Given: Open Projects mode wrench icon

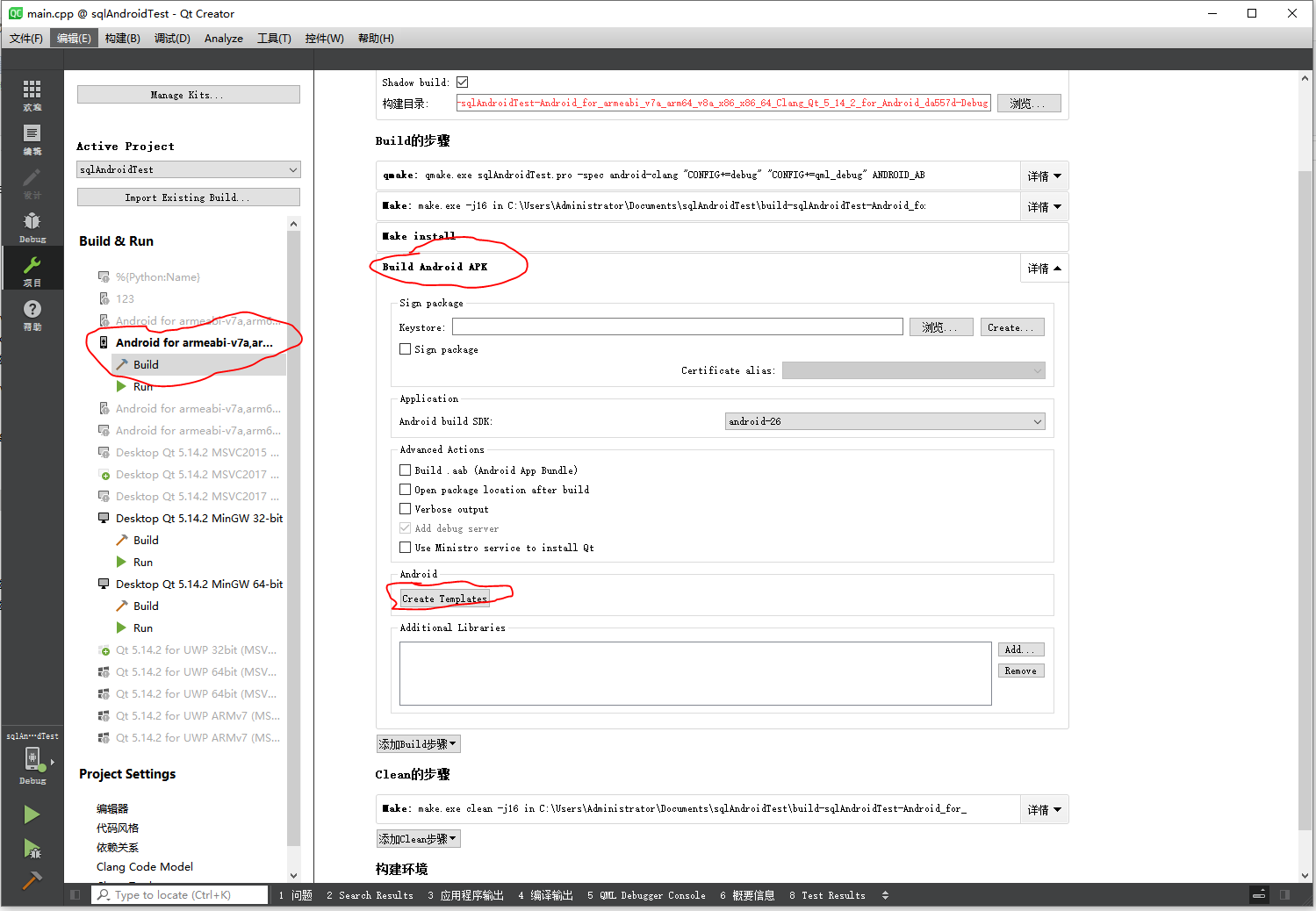Looking at the screenshot, I should click(x=32, y=269).
